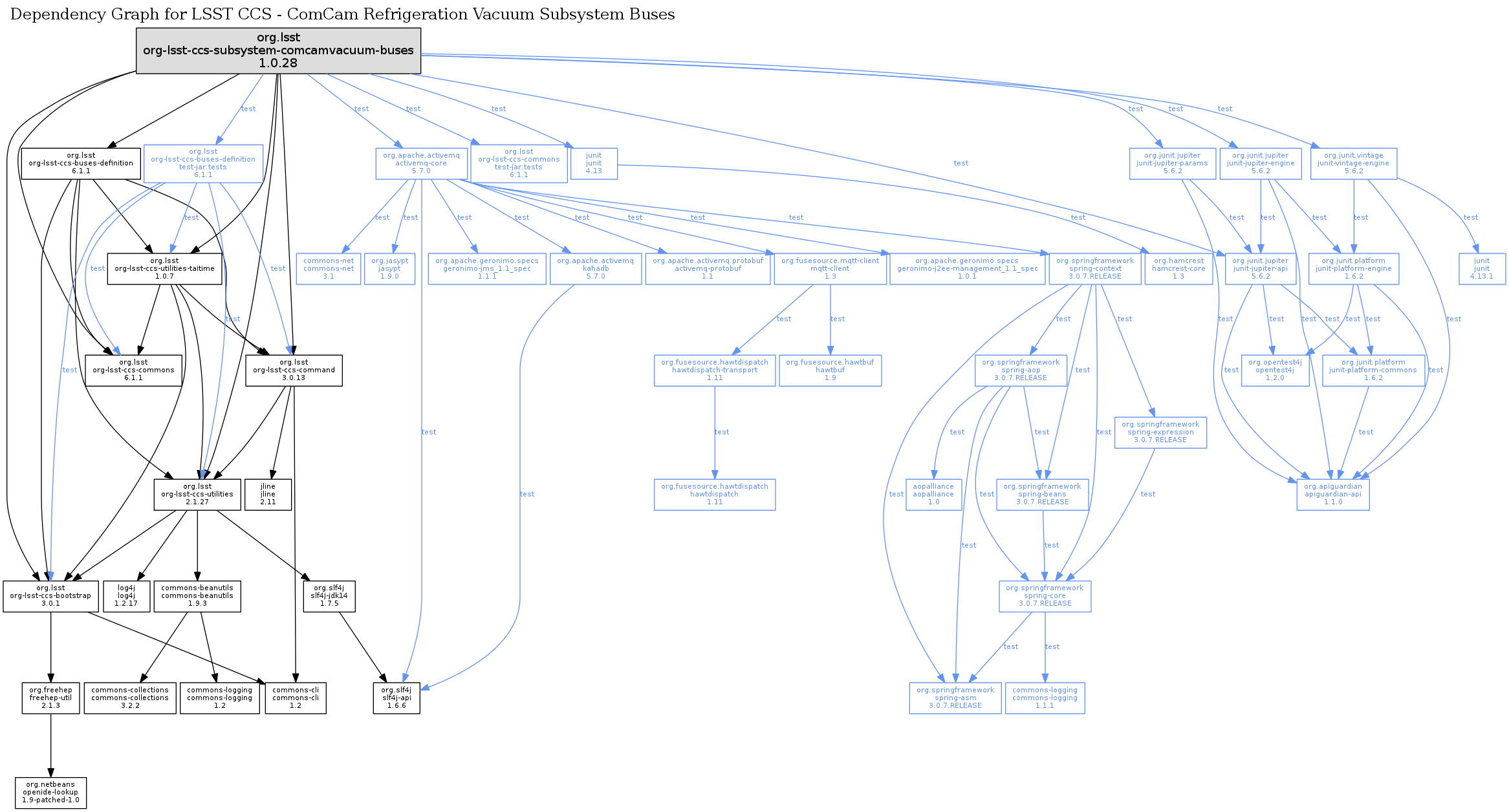Screen dimensions: 1509x812
Task: Select the activemq-core 5.7.0 node
Action: click(x=421, y=164)
